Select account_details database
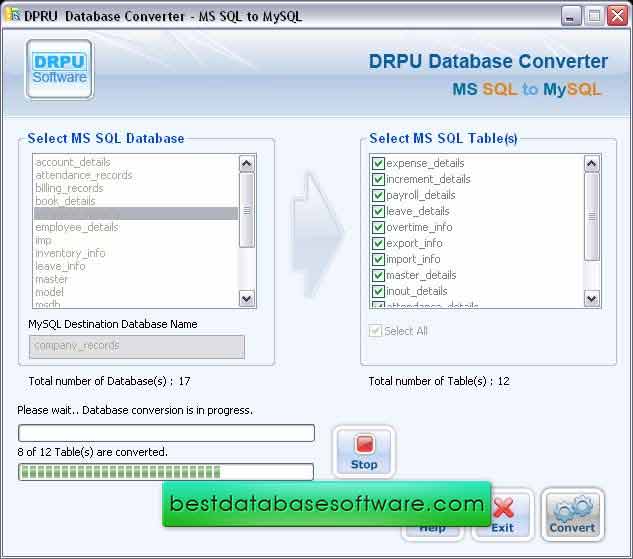 point(135,162)
